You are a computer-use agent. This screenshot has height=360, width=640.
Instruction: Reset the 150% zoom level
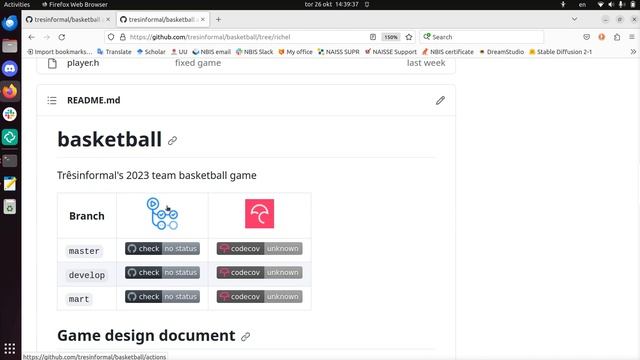coord(391,37)
